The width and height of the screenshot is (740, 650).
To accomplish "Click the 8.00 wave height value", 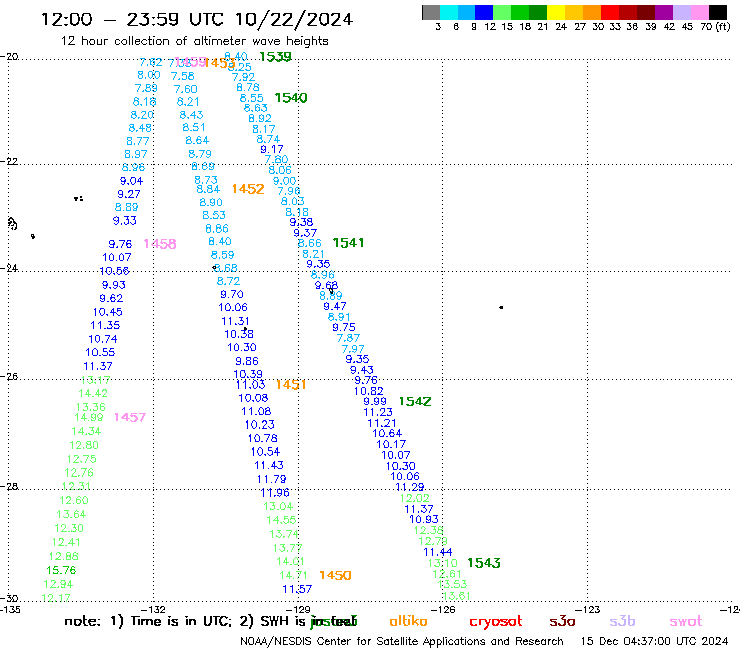I will (149, 75).
